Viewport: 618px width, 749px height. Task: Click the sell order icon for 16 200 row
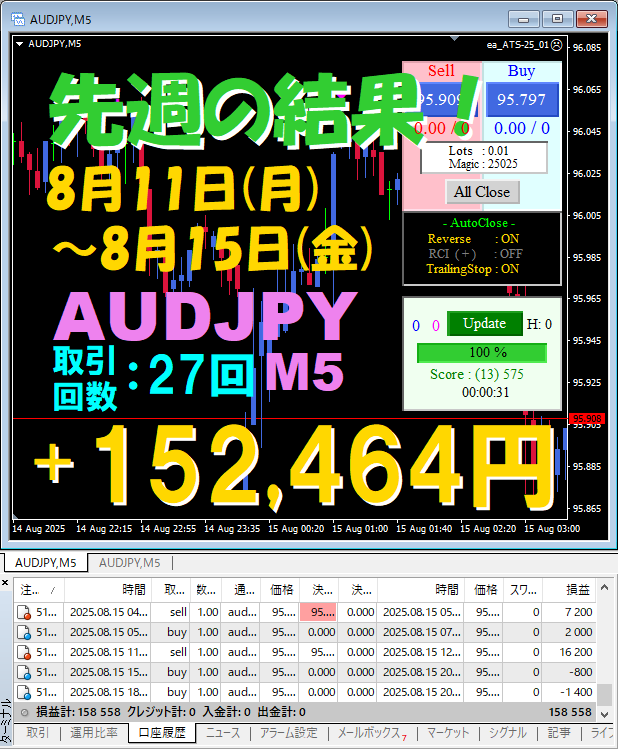click(24, 653)
